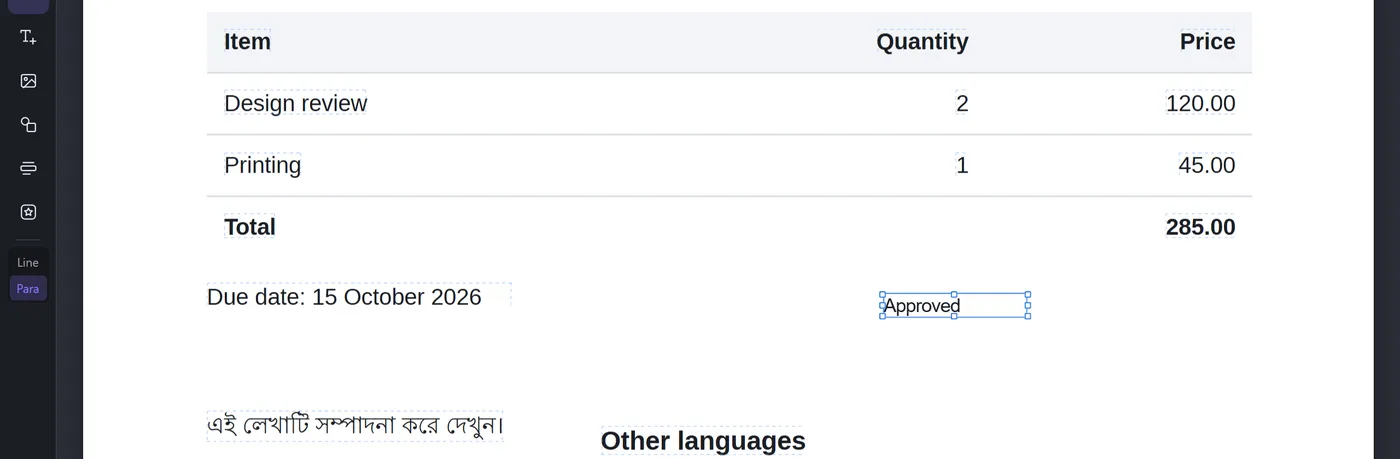Select the Insert Image tool
The width and height of the screenshot is (1400, 459).
point(28,81)
